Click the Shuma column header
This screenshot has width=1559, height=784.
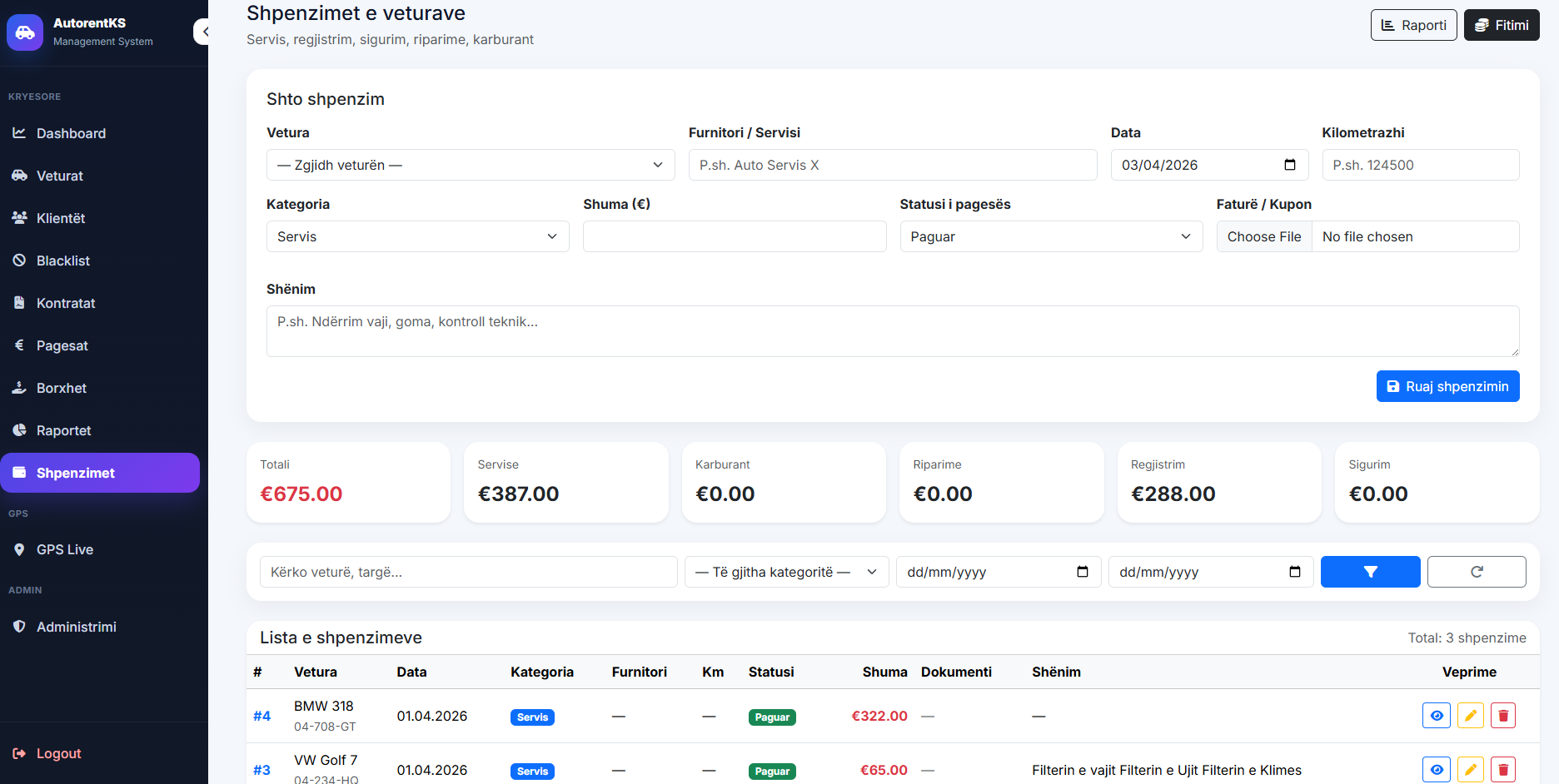pyautogui.click(x=885, y=672)
